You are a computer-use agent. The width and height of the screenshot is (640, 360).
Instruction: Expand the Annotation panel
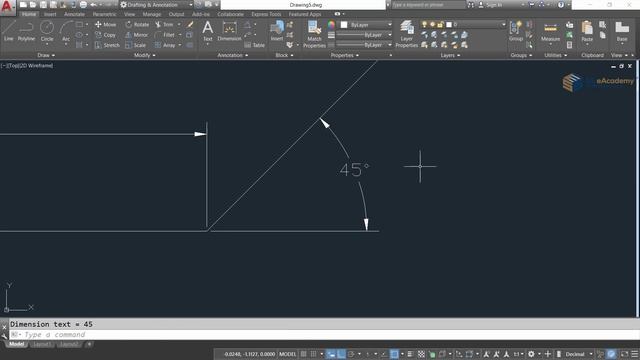point(232,55)
